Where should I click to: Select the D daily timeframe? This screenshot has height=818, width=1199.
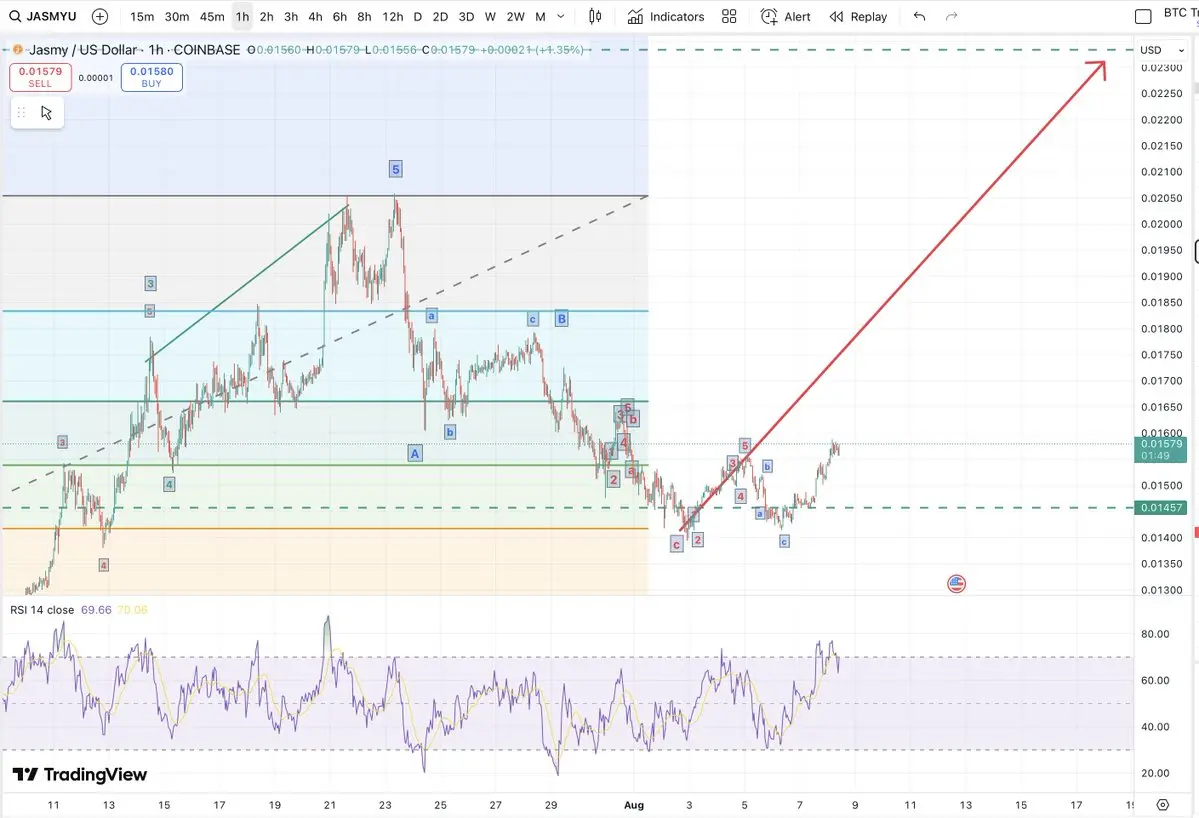(x=418, y=16)
